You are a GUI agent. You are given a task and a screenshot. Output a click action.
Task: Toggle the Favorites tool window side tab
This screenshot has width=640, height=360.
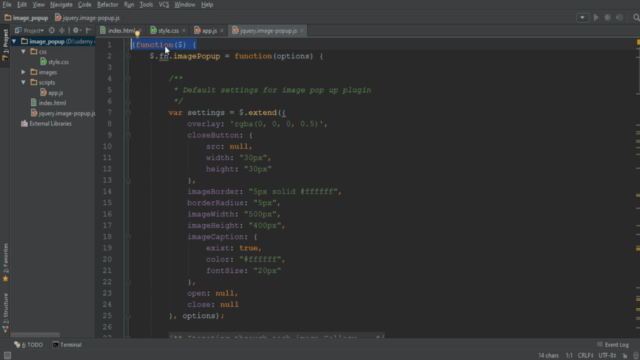tap(5, 262)
